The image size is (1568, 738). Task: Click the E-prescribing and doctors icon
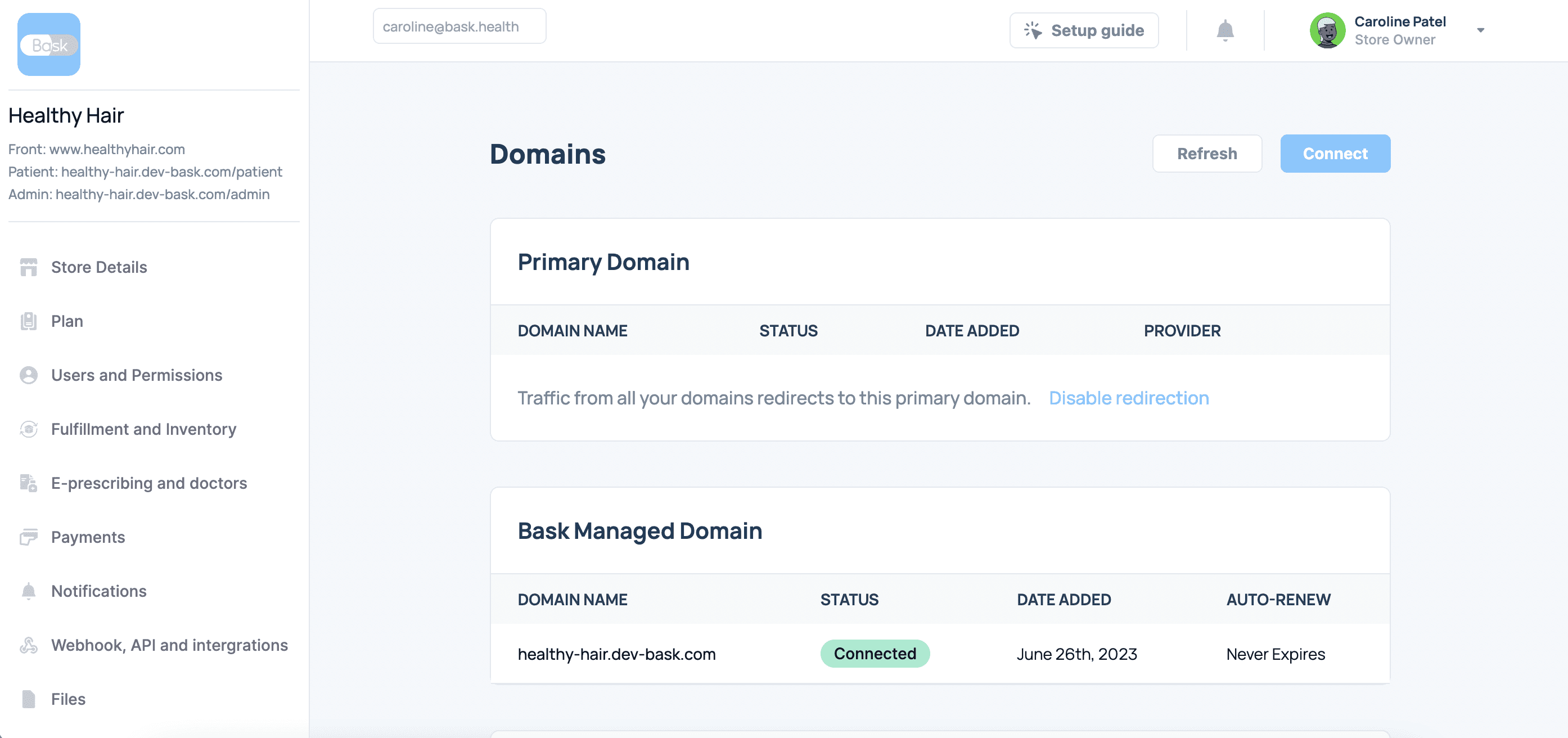(29, 483)
